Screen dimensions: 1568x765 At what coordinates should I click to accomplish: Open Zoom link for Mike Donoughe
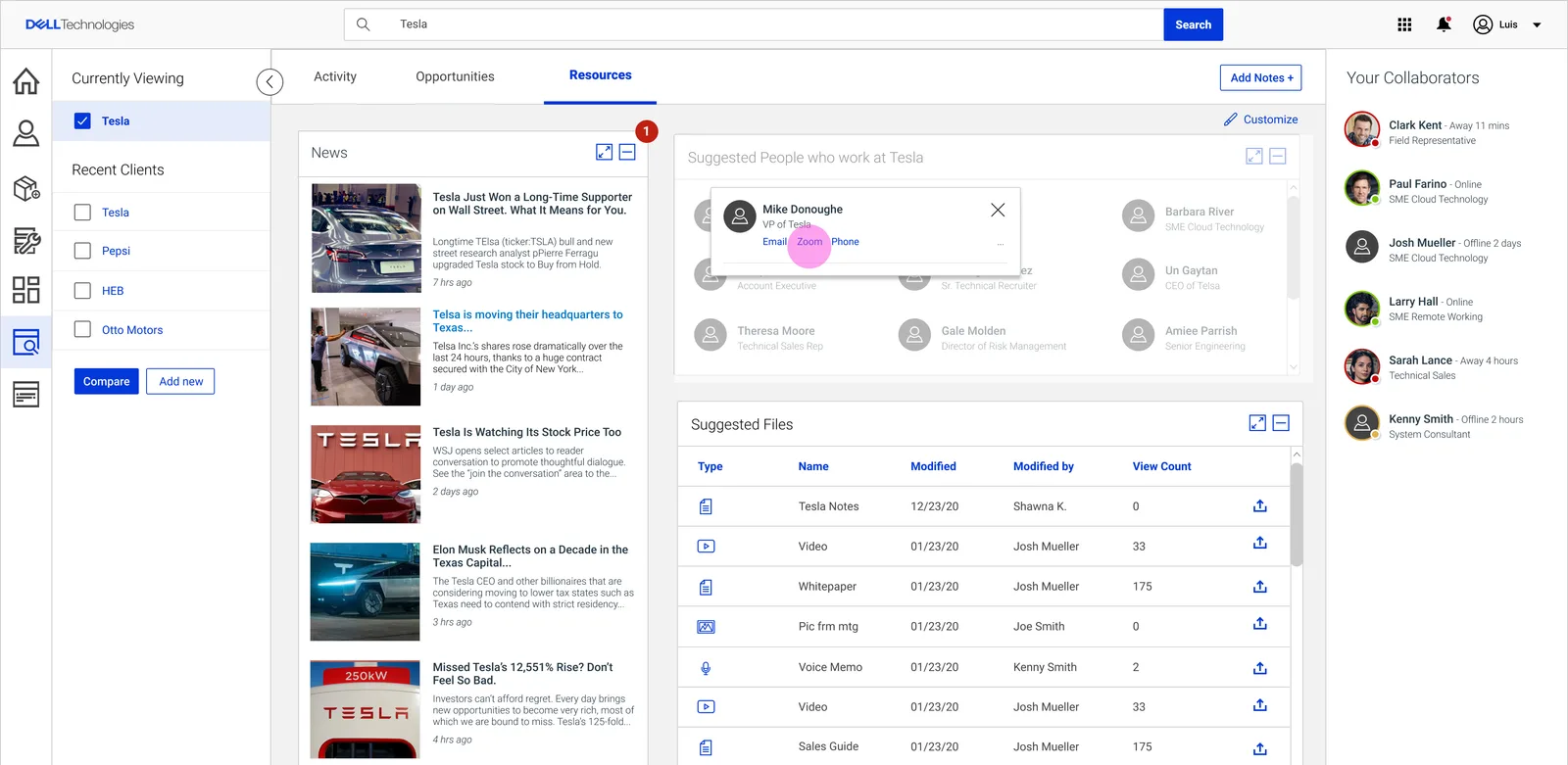[x=809, y=242]
